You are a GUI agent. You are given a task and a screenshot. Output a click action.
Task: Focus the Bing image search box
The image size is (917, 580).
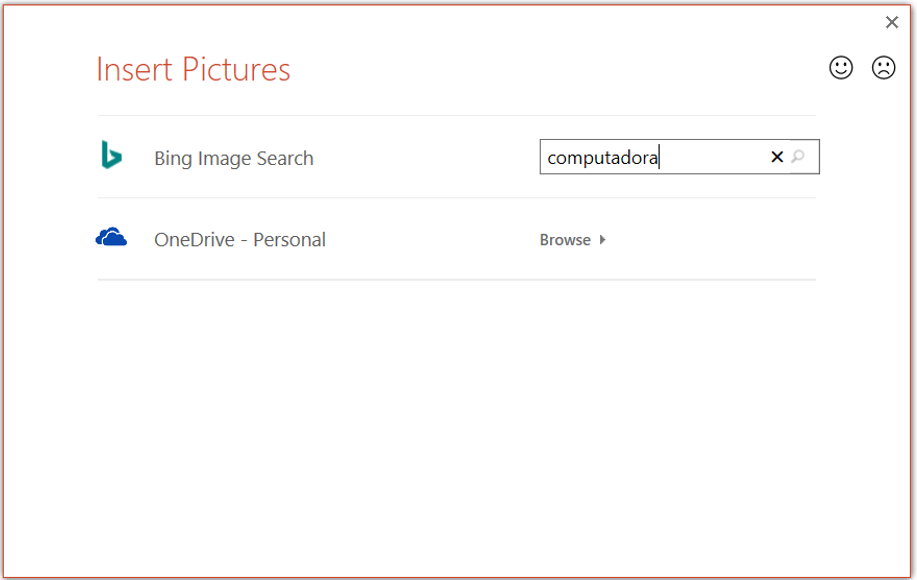pos(680,157)
